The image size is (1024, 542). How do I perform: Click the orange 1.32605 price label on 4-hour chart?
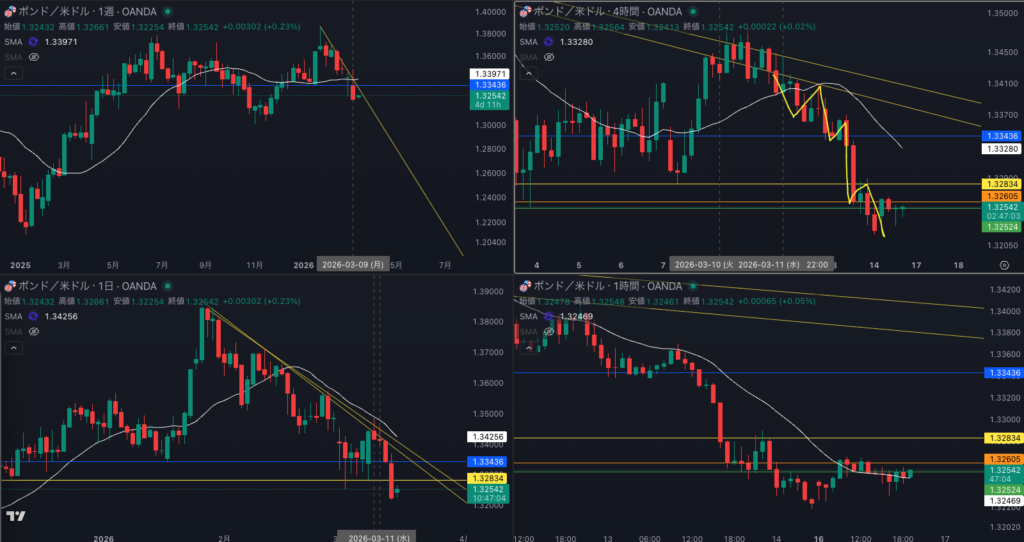(1001, 197)
